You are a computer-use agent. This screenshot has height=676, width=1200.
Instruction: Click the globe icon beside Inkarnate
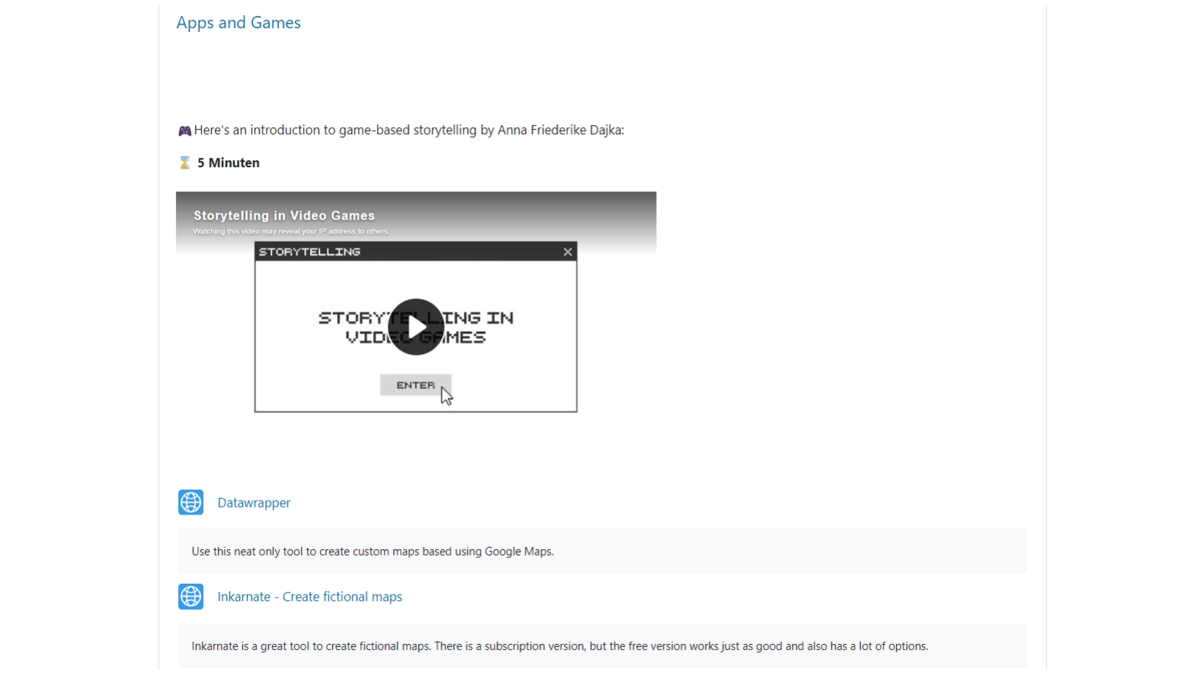click(x=191, y=596)
